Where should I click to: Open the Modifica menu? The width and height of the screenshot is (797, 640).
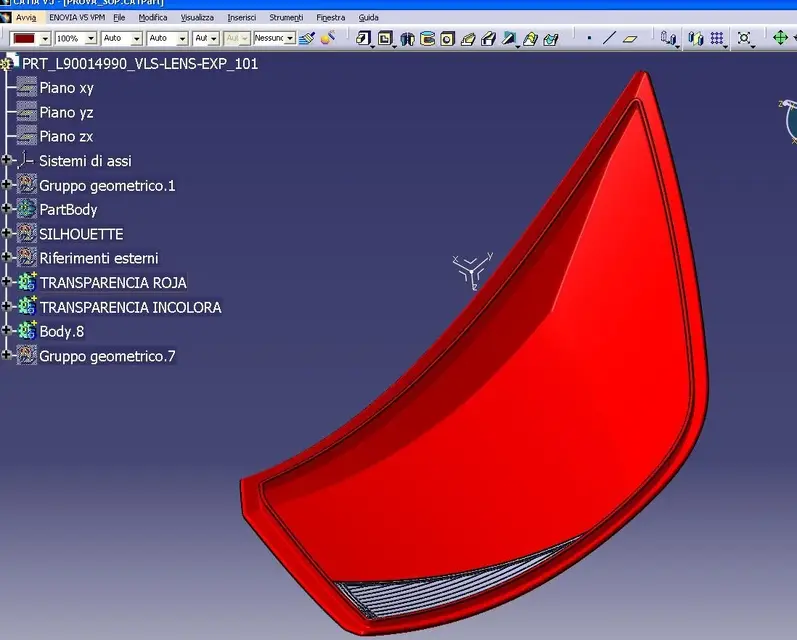153,17
